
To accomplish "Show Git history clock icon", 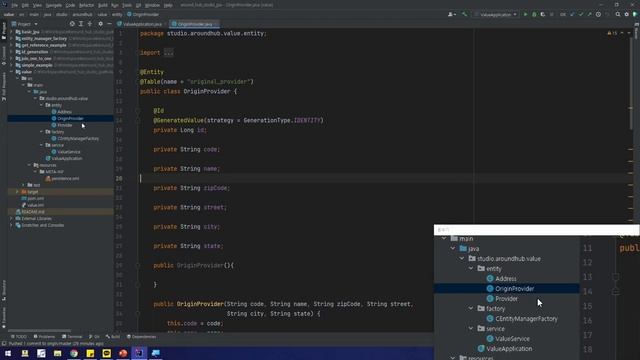I will tap(598, 14).
